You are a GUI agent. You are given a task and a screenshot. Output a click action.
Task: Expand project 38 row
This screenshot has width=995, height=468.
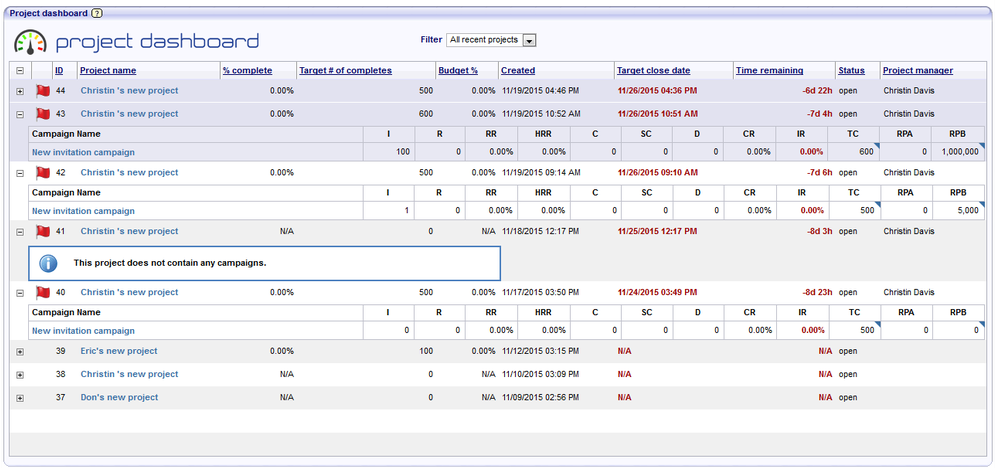(x=20, y=375)
